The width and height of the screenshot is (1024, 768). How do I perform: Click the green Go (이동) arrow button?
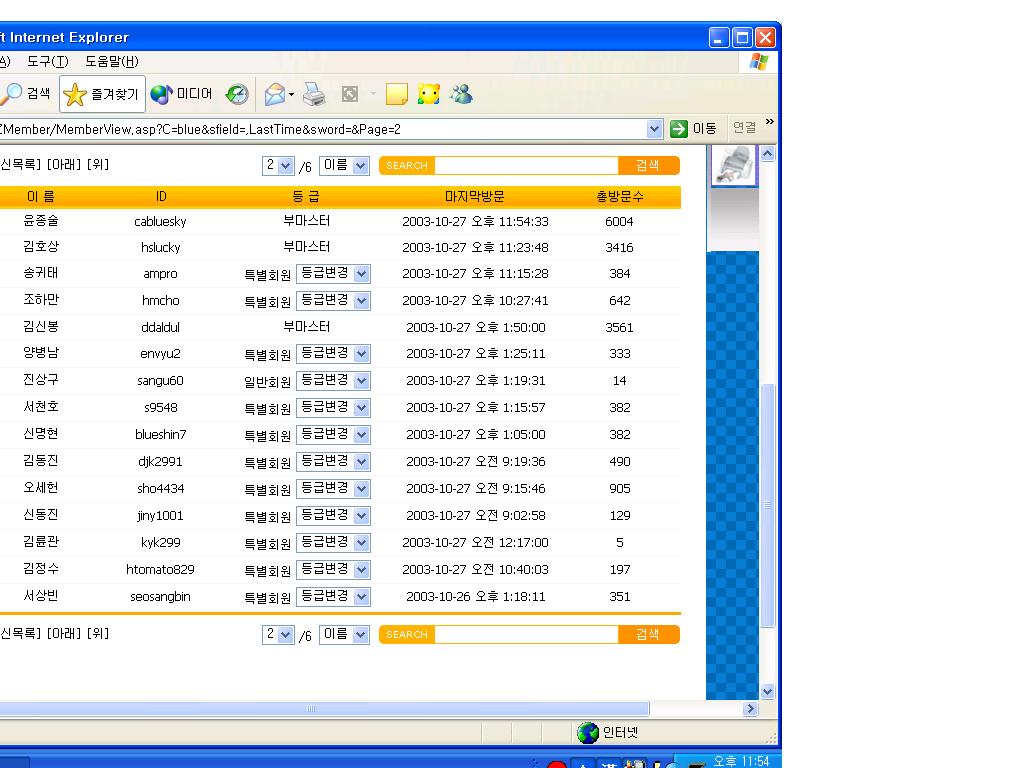(694, 129)
